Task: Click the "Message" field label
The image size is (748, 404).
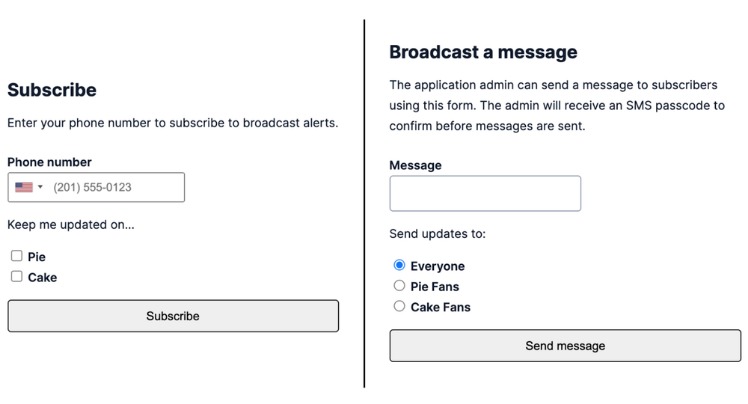Action: (415, 165)
